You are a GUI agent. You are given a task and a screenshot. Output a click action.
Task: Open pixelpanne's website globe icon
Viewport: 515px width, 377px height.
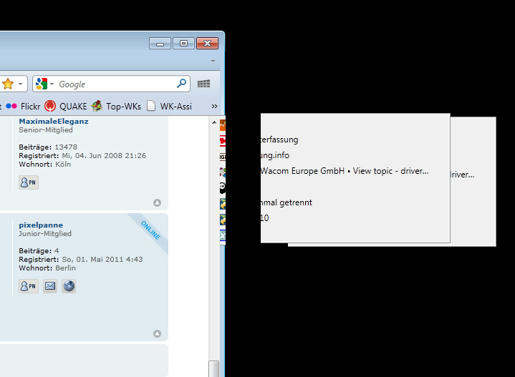(69, 286)
